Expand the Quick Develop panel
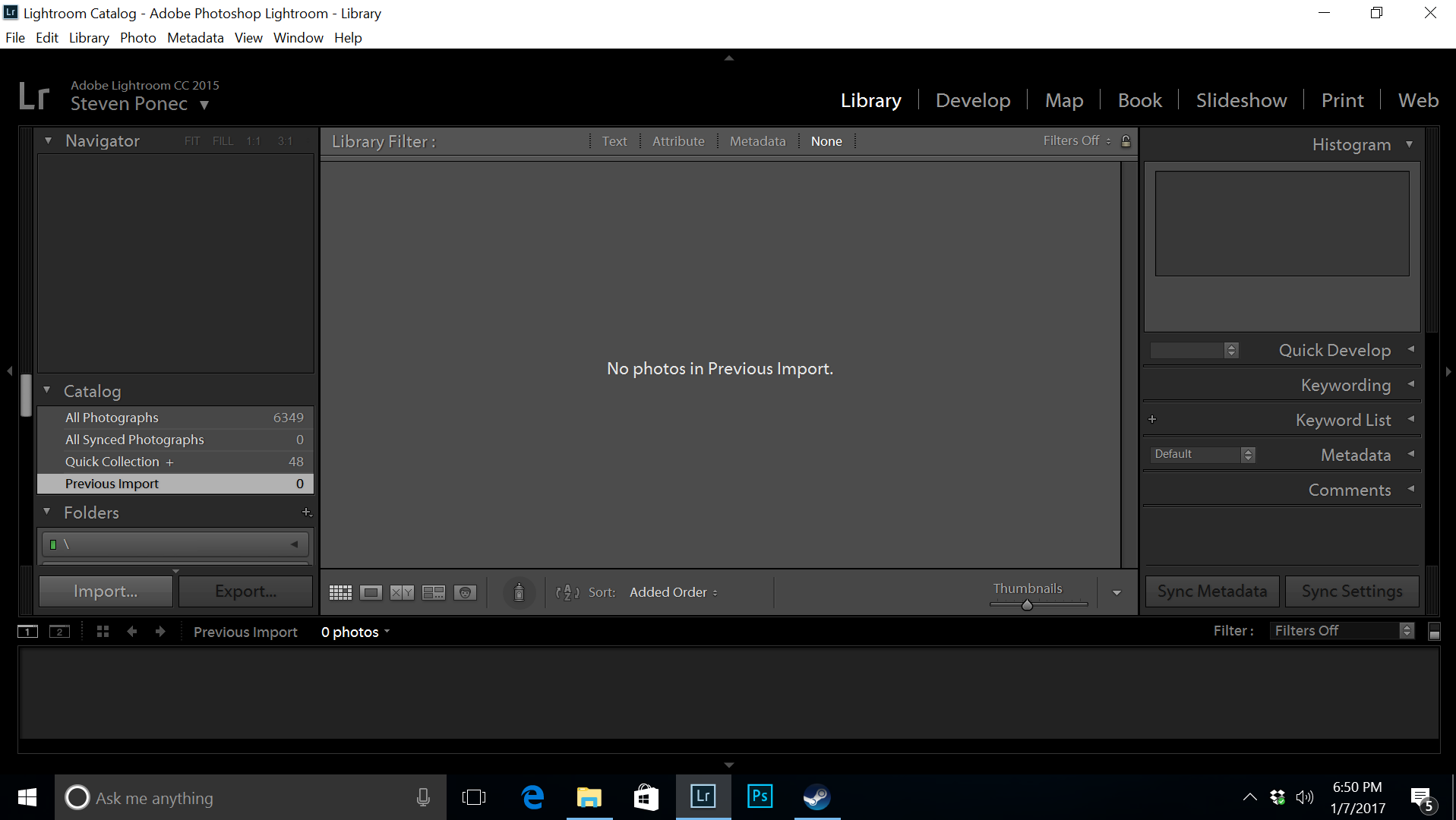1456x820 pixels. 1410,349
